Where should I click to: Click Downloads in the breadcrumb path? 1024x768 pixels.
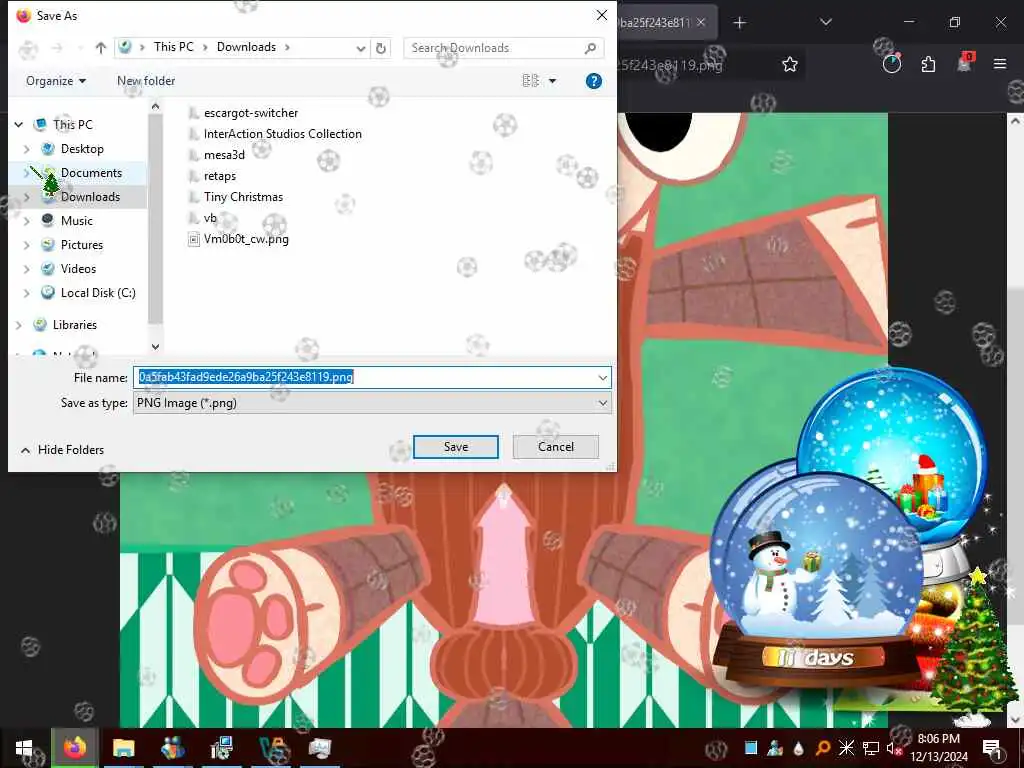pyautogui.click(x=246, y=47)
